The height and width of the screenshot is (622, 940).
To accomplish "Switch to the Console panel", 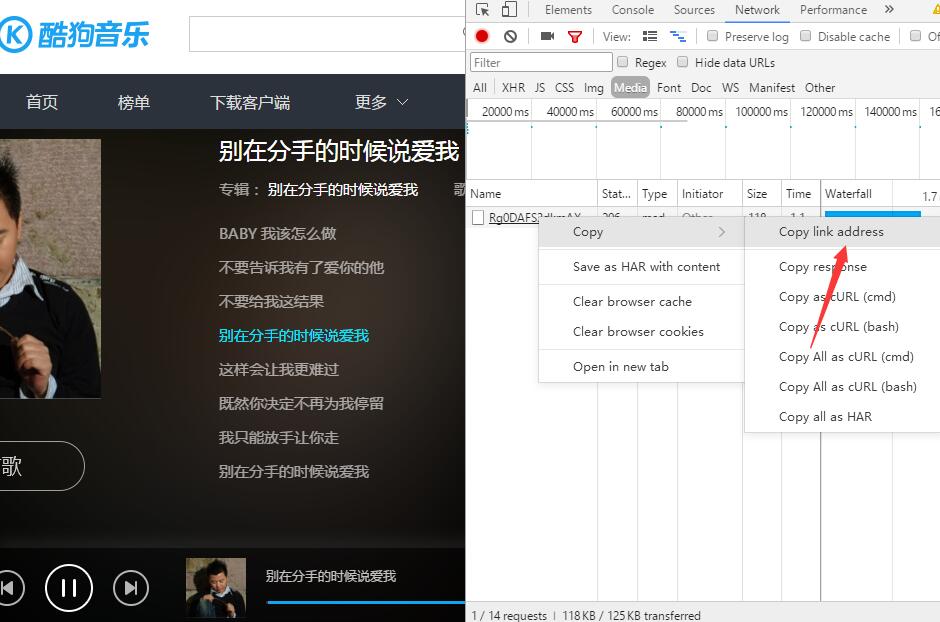I will [632, 10].
